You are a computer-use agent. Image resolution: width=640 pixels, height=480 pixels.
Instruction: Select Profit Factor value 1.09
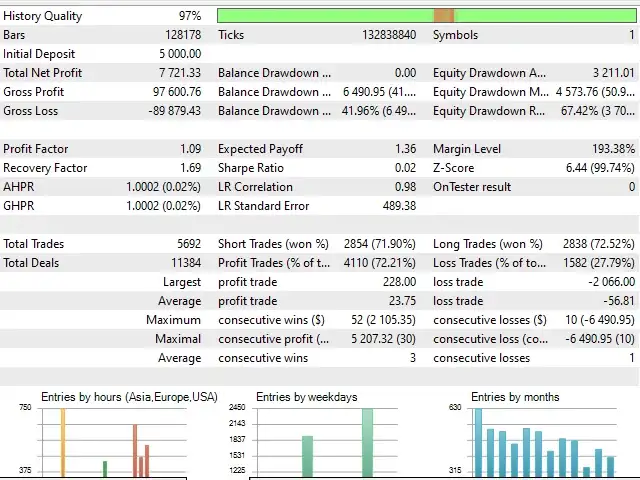(191, 149)
